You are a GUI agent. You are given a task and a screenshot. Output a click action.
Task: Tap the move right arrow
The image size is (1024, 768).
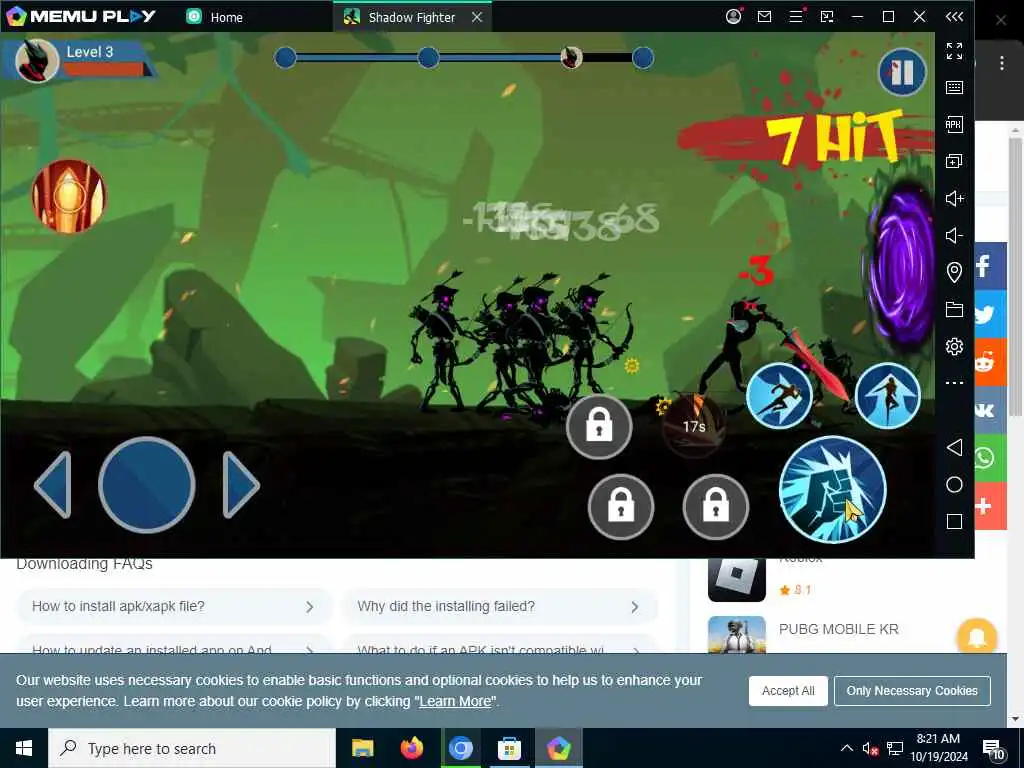click(241, 485)
